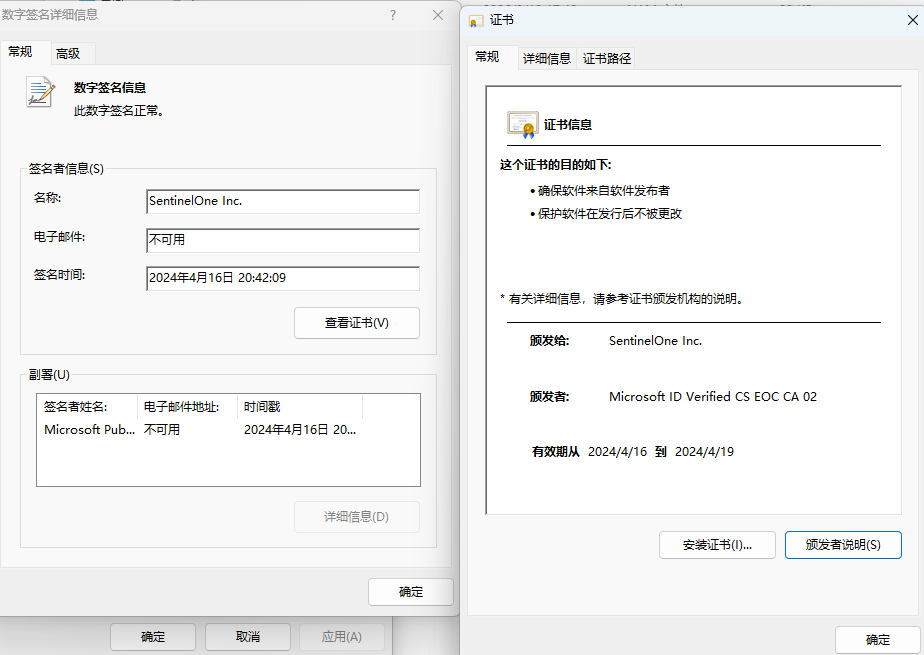Click 确定 in the background properties window
This screenshot has height=655, width=924.
(153, 637)
